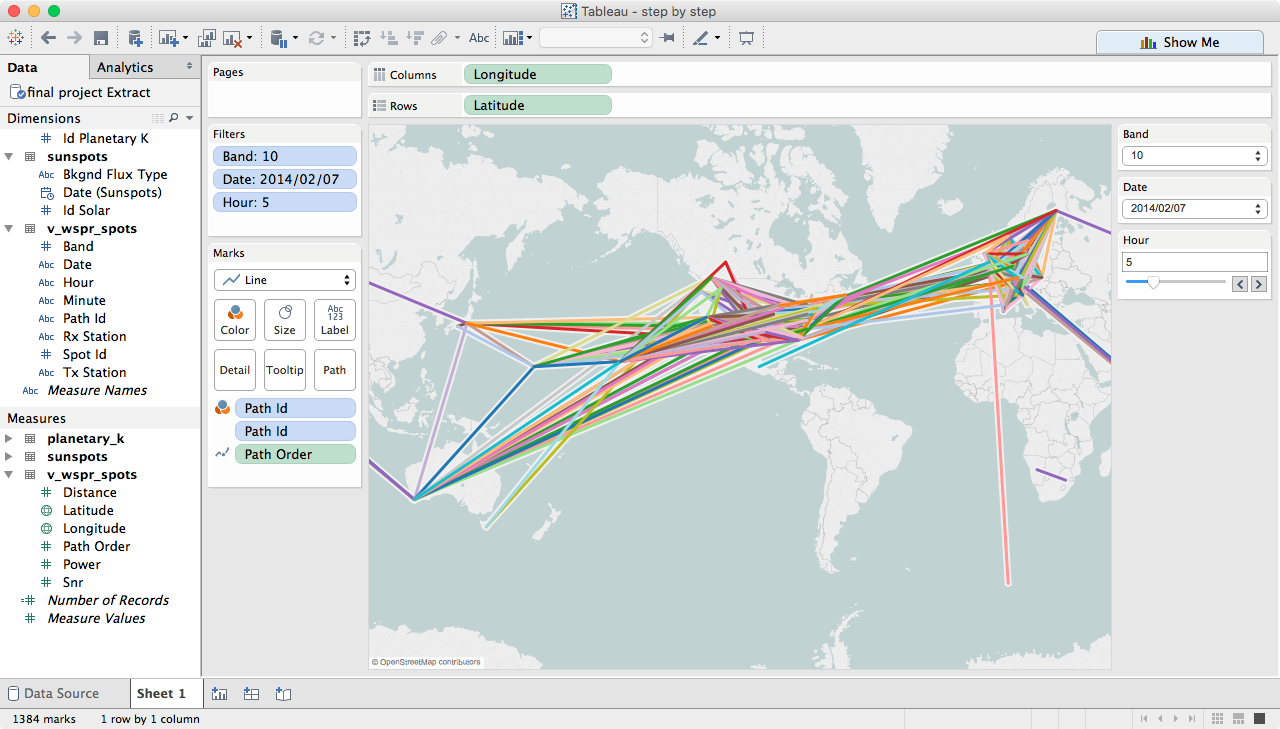Click the Highlight pen icon
Viewport: 1280px width, 729px height.
pyautogui.click(x=700, y=38)
